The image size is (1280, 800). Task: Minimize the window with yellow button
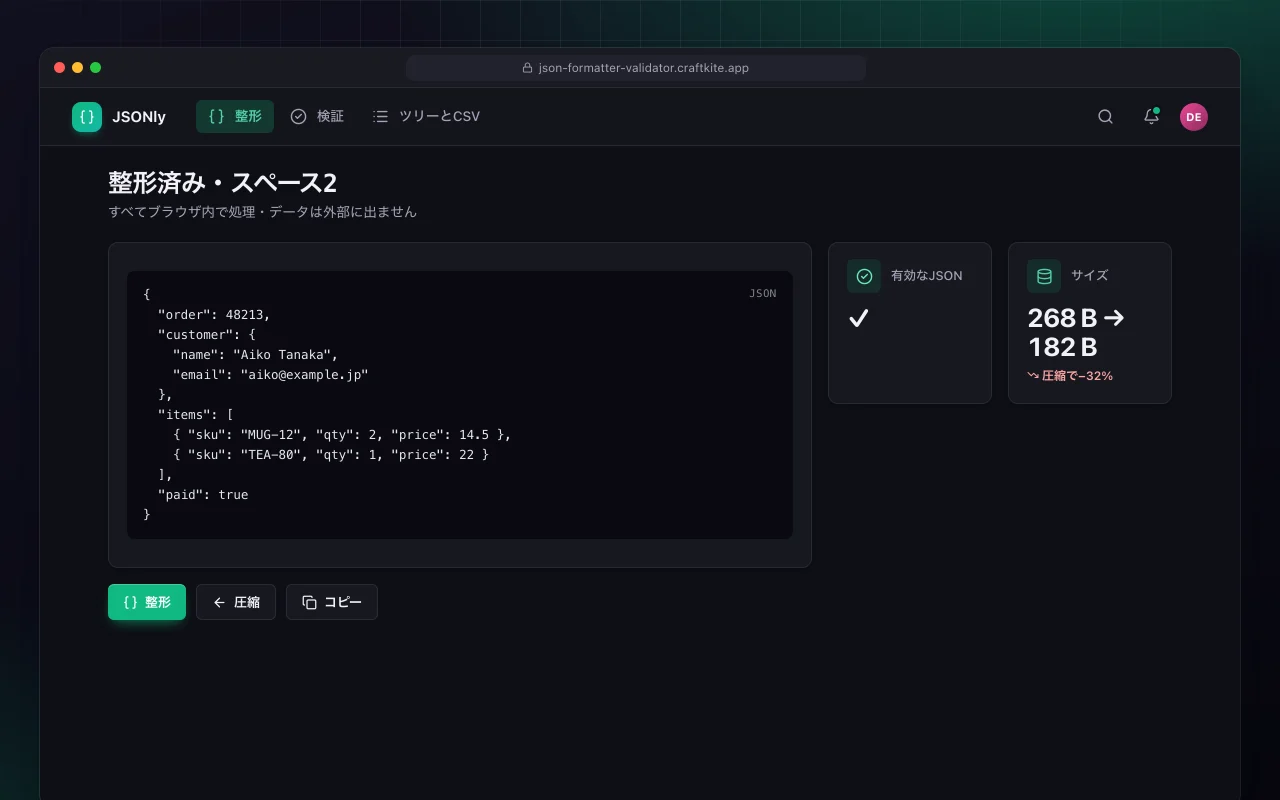(x=78, y=68)
